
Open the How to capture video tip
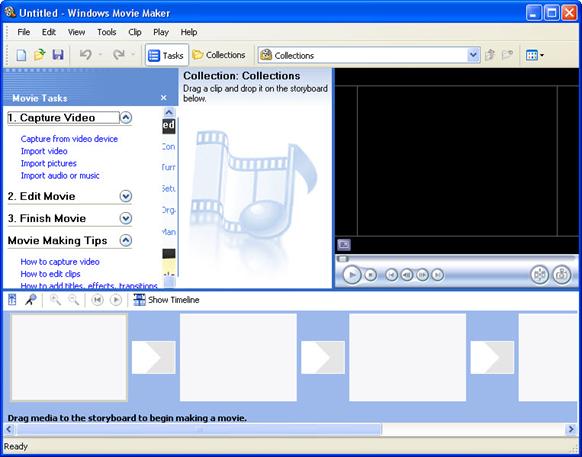click(60, 262)
